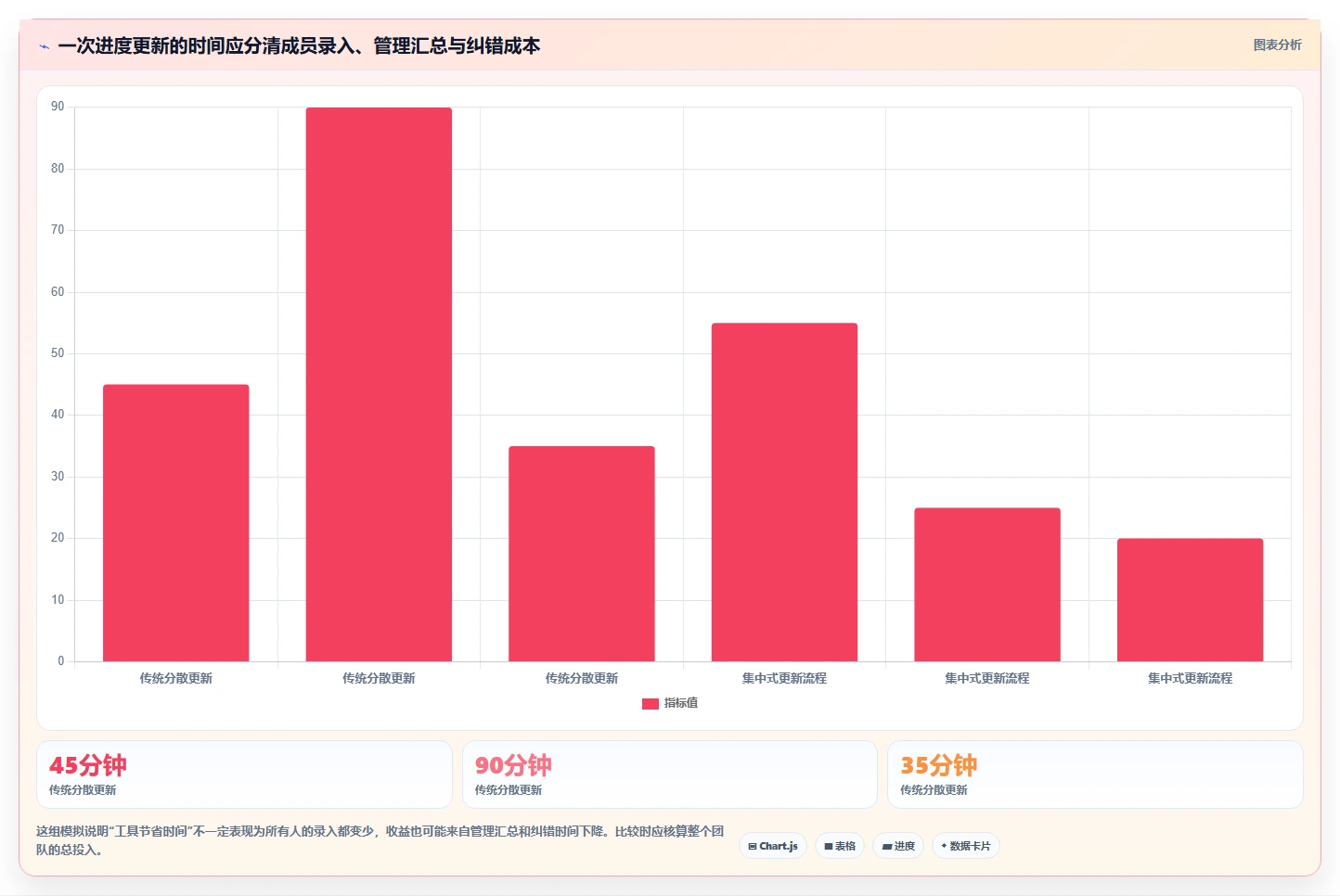
Task: Click the chart bar with value 55
Action: 784,493
